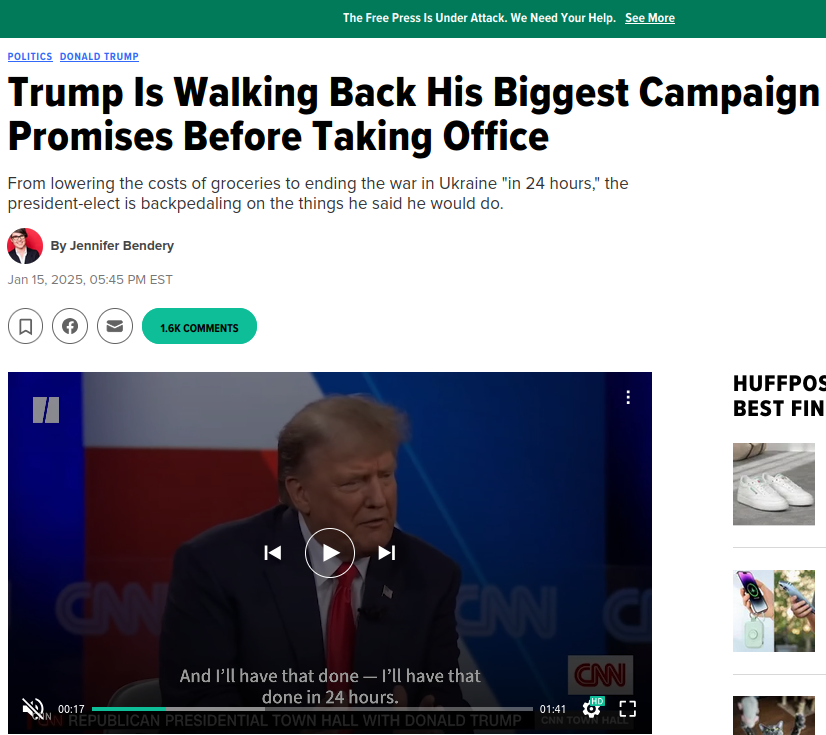Screen dimensions: 826x735
Task: Share the article via Facebook icon
Action: [x=70, y=326]
